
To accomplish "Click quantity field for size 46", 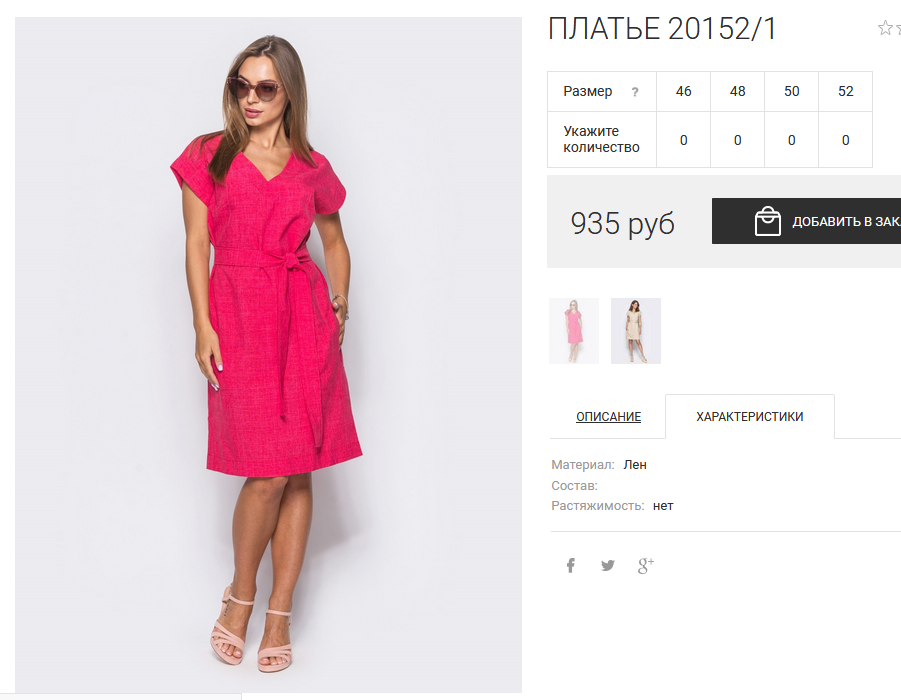I will pyautogui.click(x=683, y=140).
